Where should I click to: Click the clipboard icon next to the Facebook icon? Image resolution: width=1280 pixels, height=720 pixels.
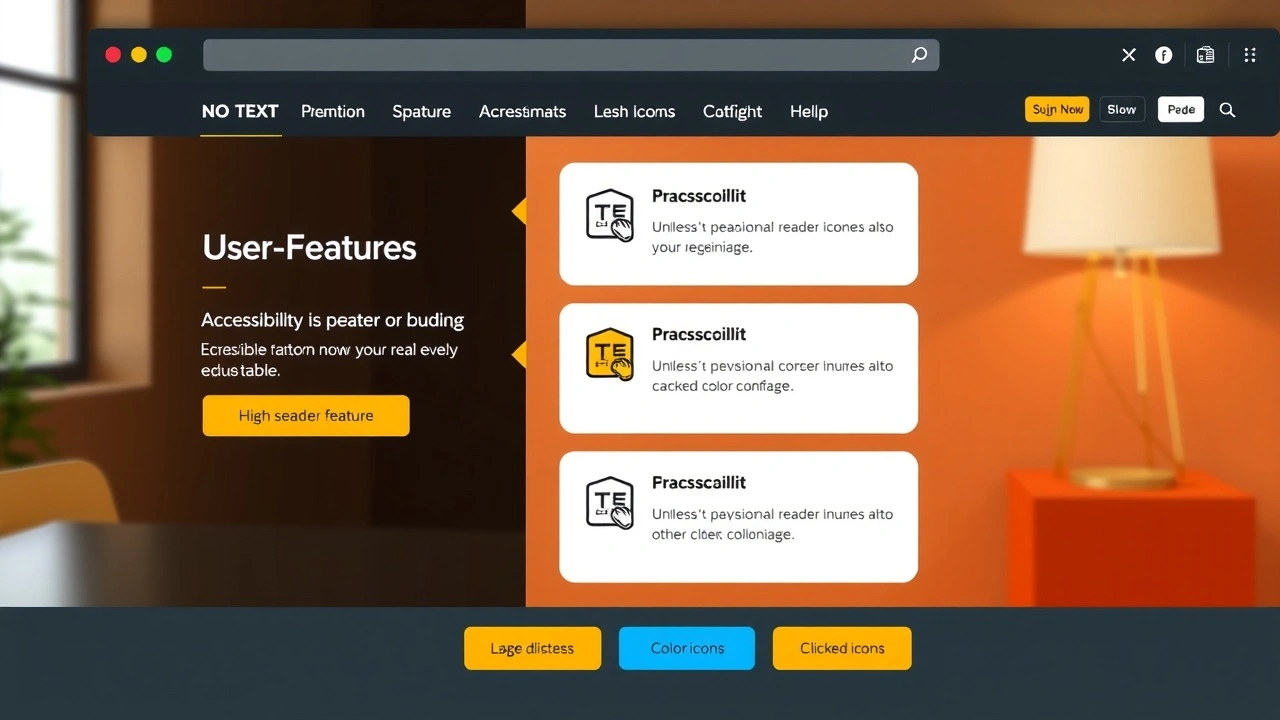pos(1205,55)
